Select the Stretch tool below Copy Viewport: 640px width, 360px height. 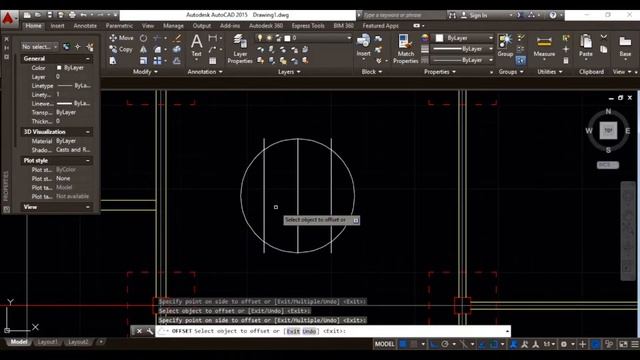click(113, 61)
